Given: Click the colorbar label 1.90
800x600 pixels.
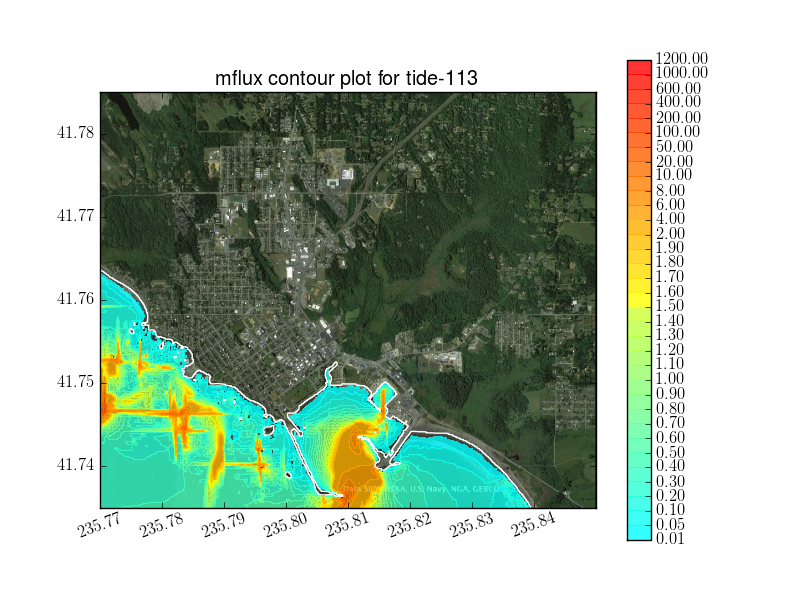Looking at the screenshot, I should 670,248.
